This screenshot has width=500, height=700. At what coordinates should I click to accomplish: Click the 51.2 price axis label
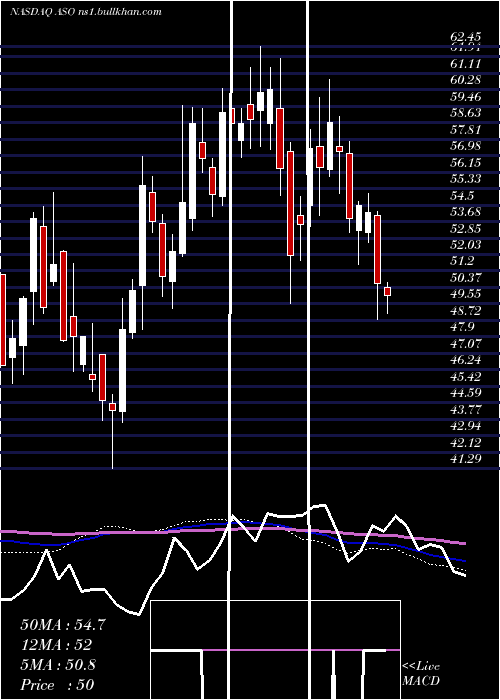[x=462, y=261]
